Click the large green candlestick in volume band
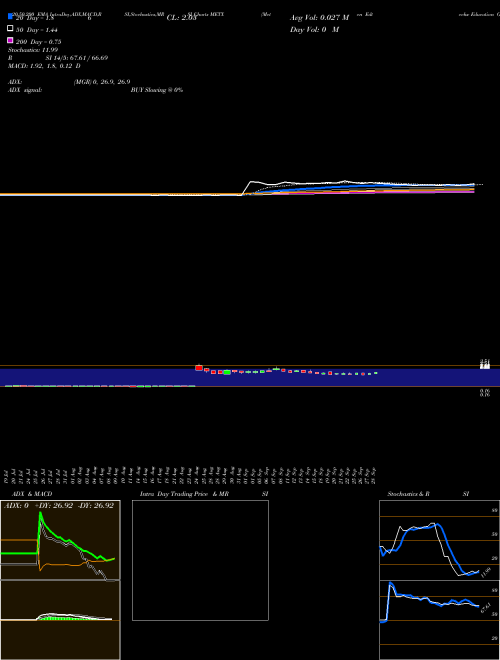 227,372
